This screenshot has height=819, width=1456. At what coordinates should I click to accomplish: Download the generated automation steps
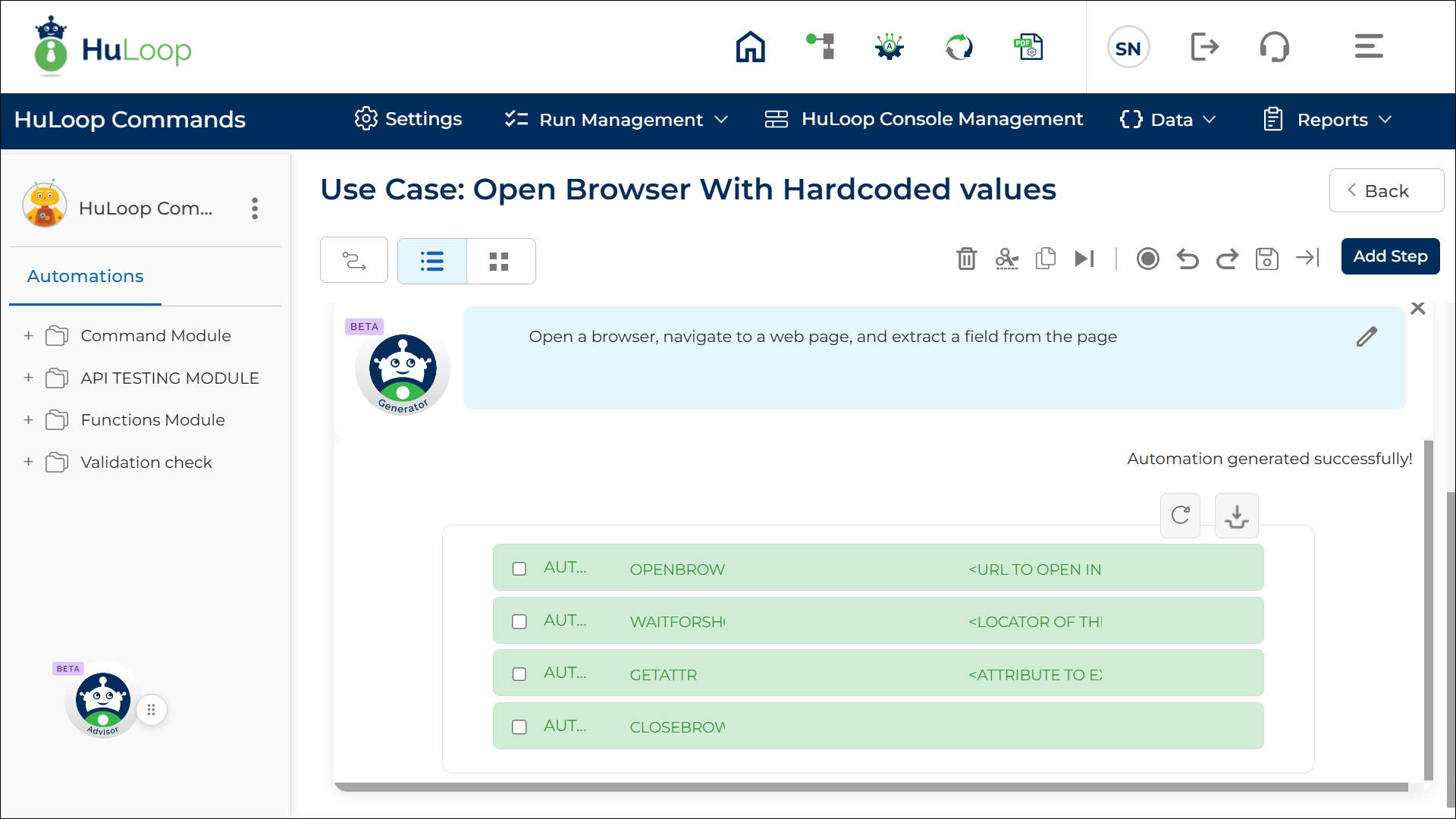click(x=1236, y=516)
